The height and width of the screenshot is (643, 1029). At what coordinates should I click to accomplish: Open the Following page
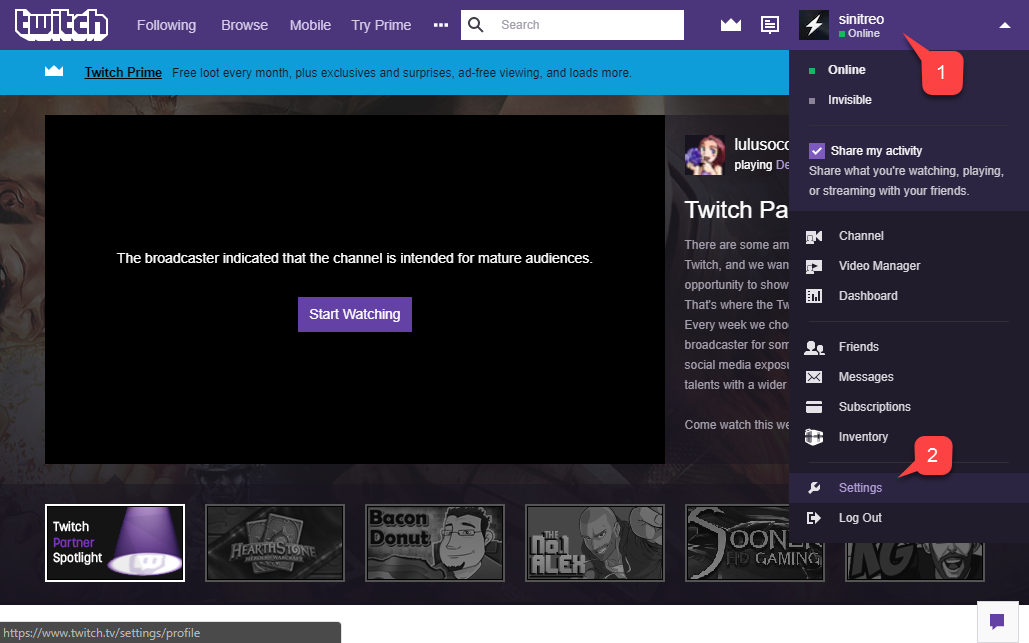tap(166, 25)
